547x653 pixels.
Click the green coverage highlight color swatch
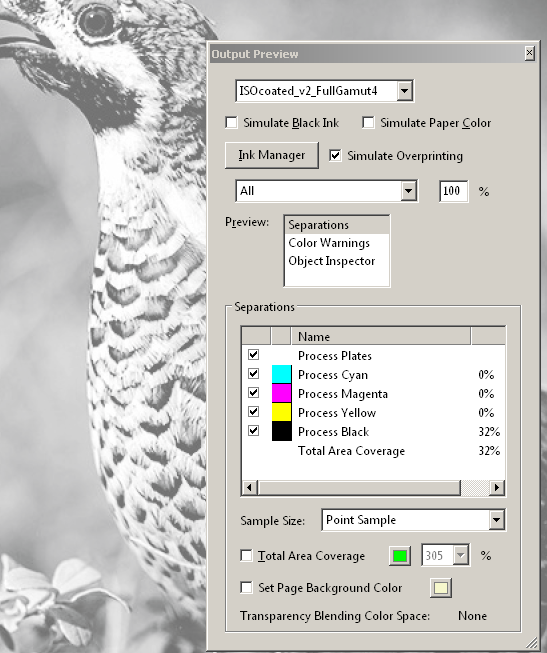coord(400,556)
